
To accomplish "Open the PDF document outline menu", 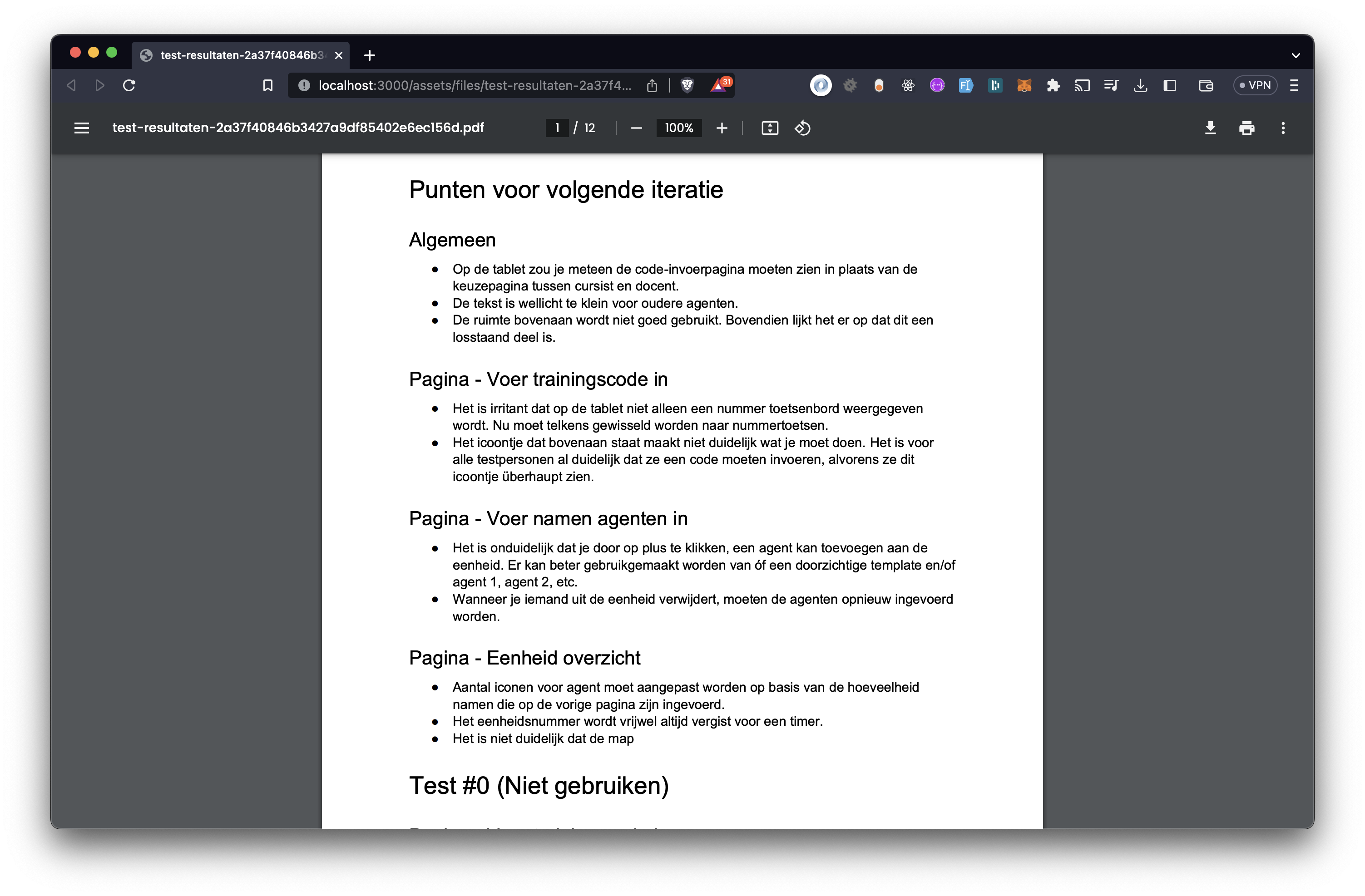I will click(x=81, y=128).
